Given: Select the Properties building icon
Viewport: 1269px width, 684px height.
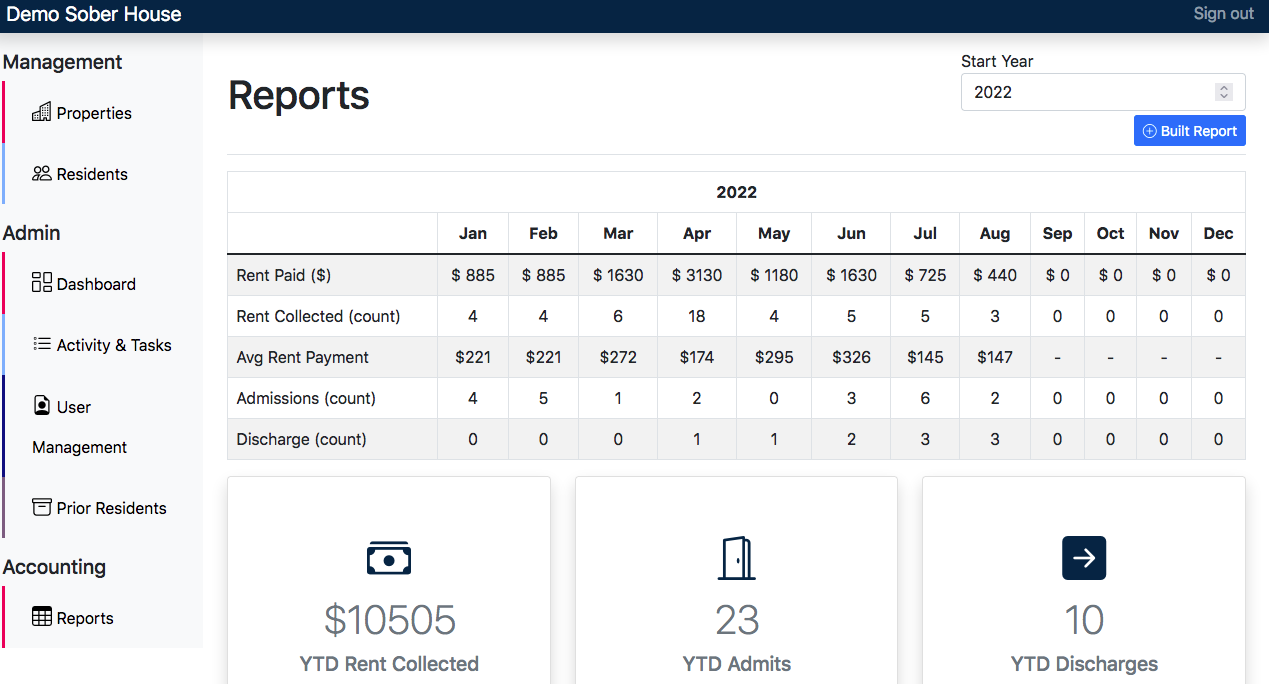Looking at the screenshot, I should point(42,112).
